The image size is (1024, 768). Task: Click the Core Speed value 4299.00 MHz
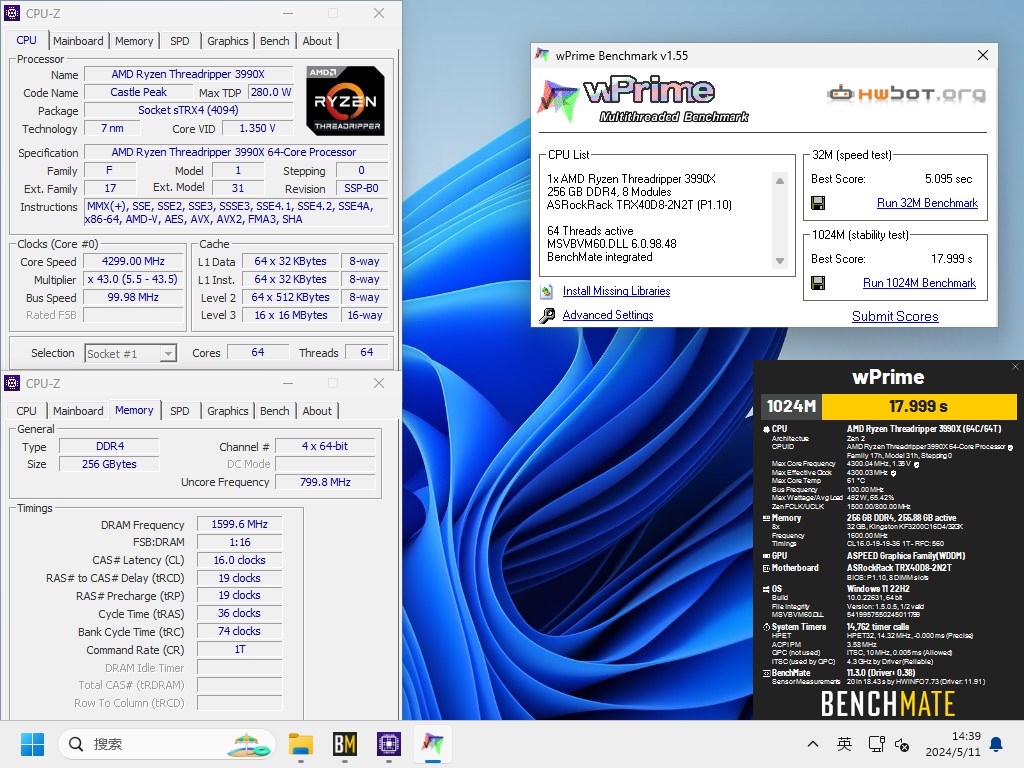133,261
